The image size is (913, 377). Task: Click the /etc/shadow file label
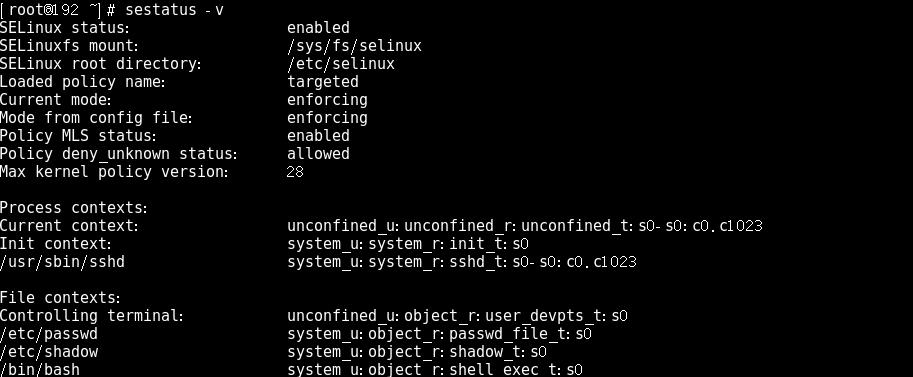(x=49, y=352)
